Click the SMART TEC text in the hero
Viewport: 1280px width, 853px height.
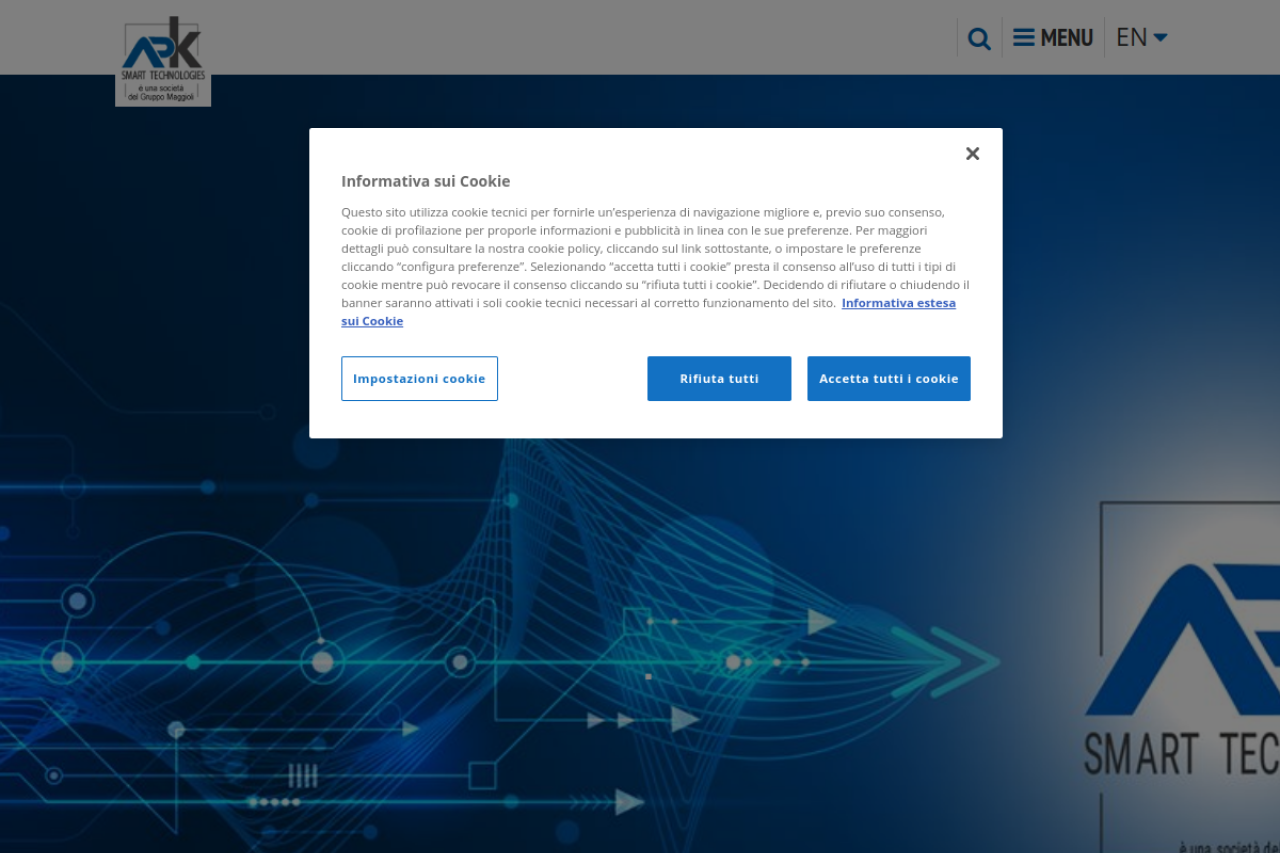pyautogui.click(x=1180, y=755)
